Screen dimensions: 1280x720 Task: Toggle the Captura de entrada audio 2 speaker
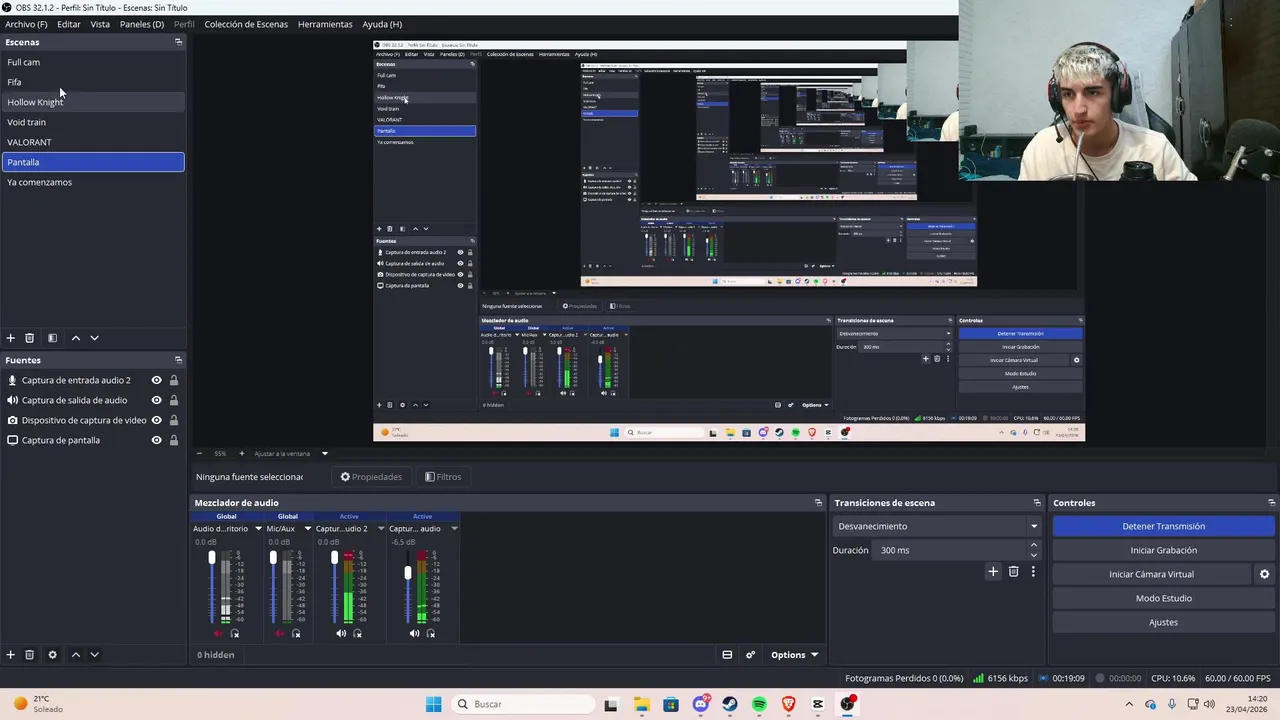tap(341, 633)
